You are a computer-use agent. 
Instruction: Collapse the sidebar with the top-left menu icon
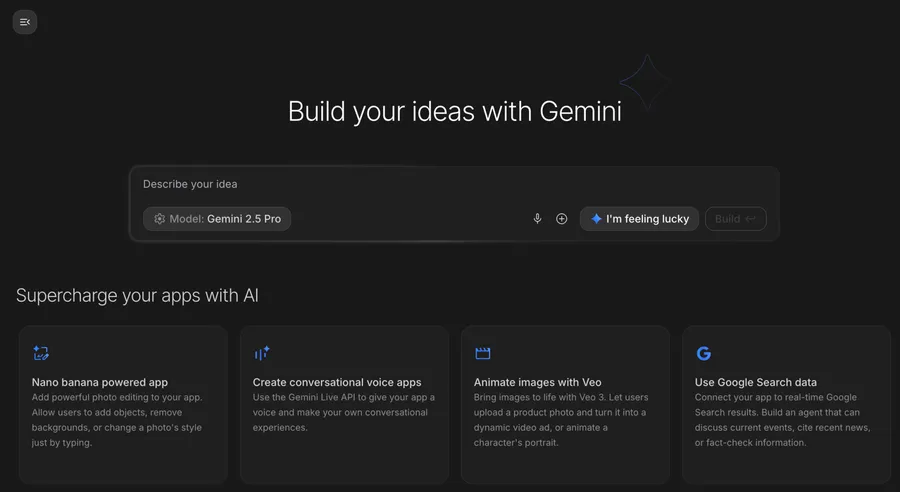tap(25, 22)
